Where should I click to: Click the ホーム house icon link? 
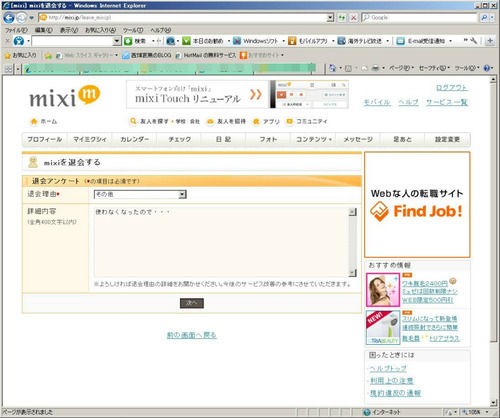pyautogui.click(x=34, y=121)
